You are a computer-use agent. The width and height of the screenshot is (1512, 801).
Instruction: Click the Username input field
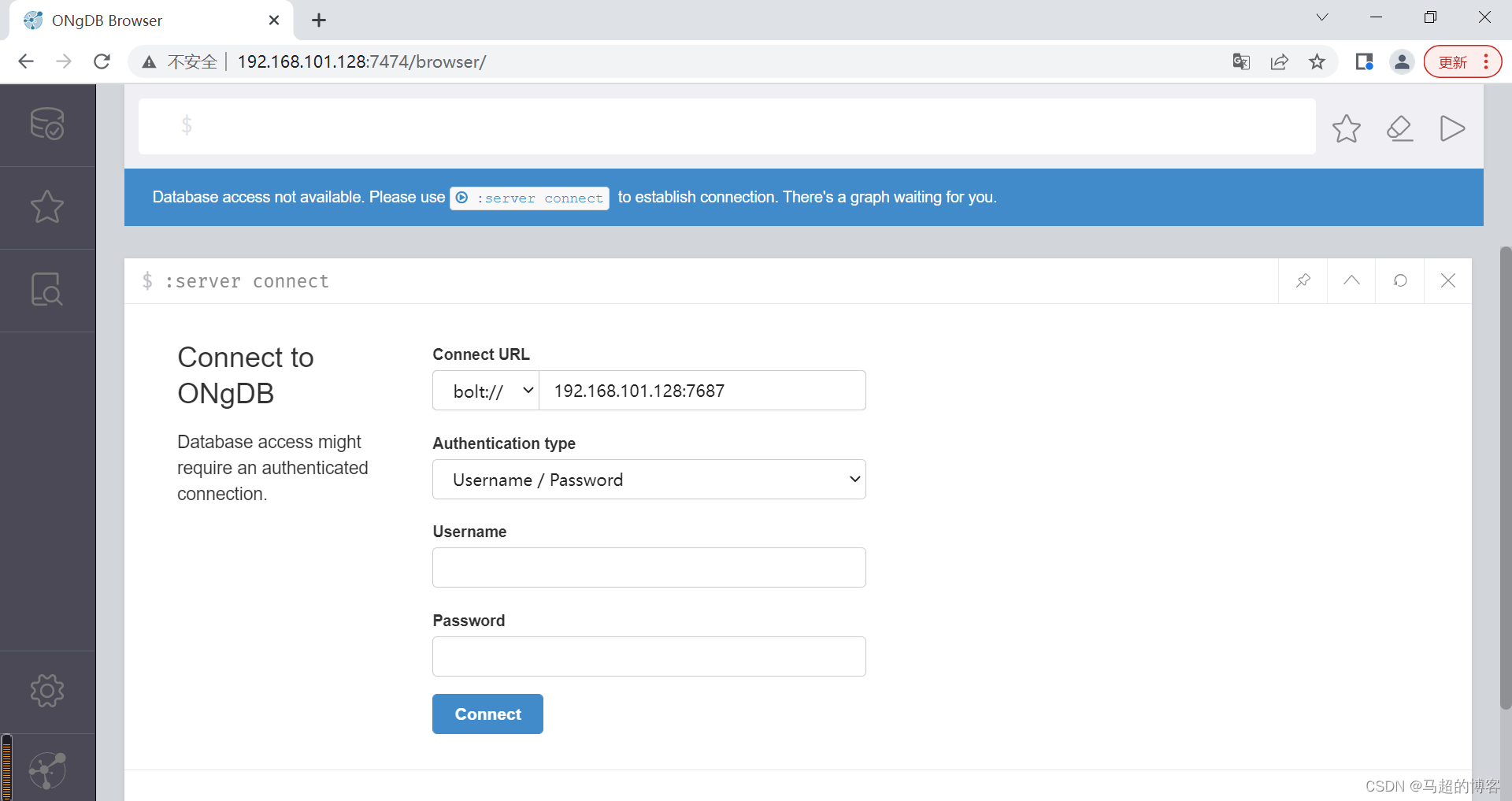click(649, 568)
